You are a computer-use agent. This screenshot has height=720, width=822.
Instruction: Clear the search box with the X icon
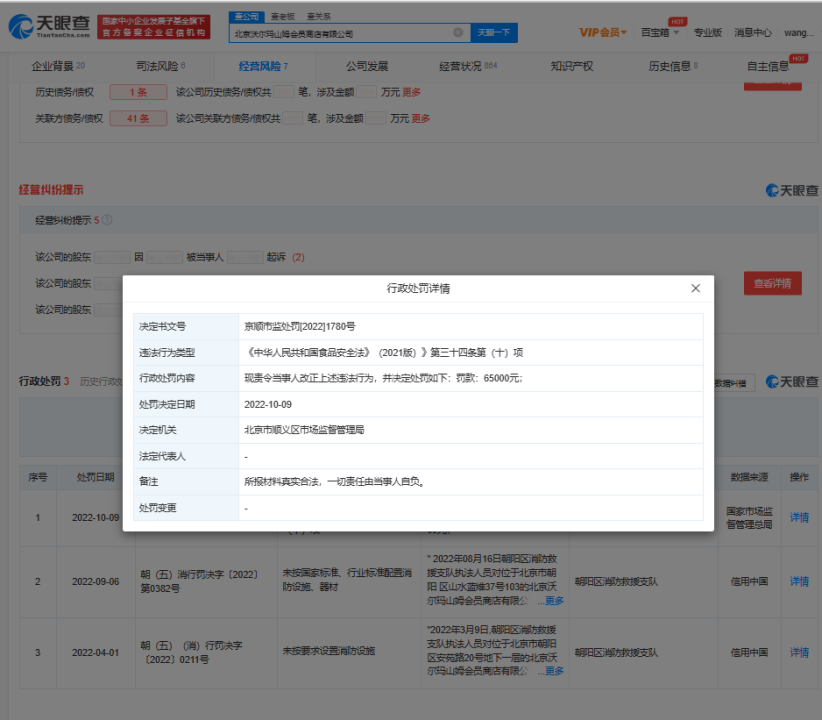[x=458, y=32]
